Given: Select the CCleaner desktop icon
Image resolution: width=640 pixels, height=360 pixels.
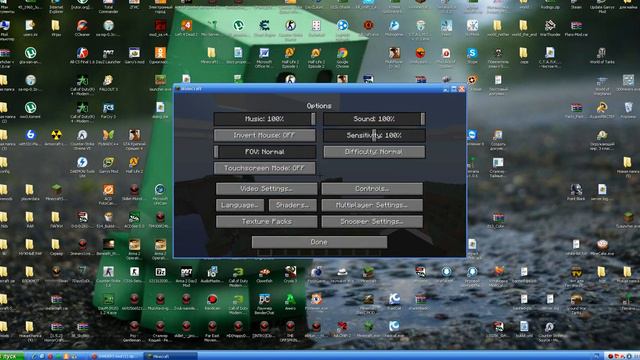Looking at the screenshot, I should 82,29.
